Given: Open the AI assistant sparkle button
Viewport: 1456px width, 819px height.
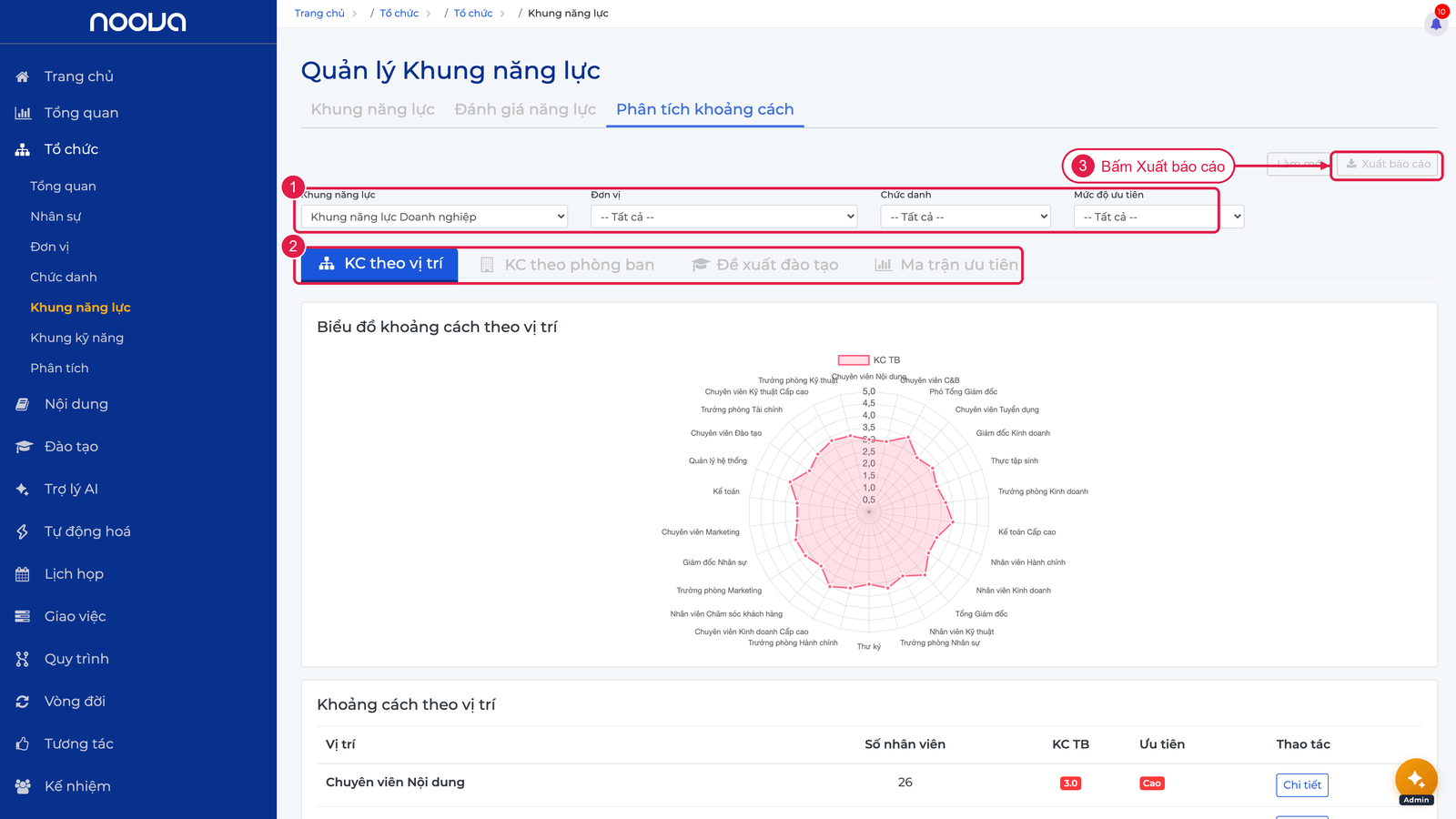Looking at the screenshot, I should (x=1416, y=779).
